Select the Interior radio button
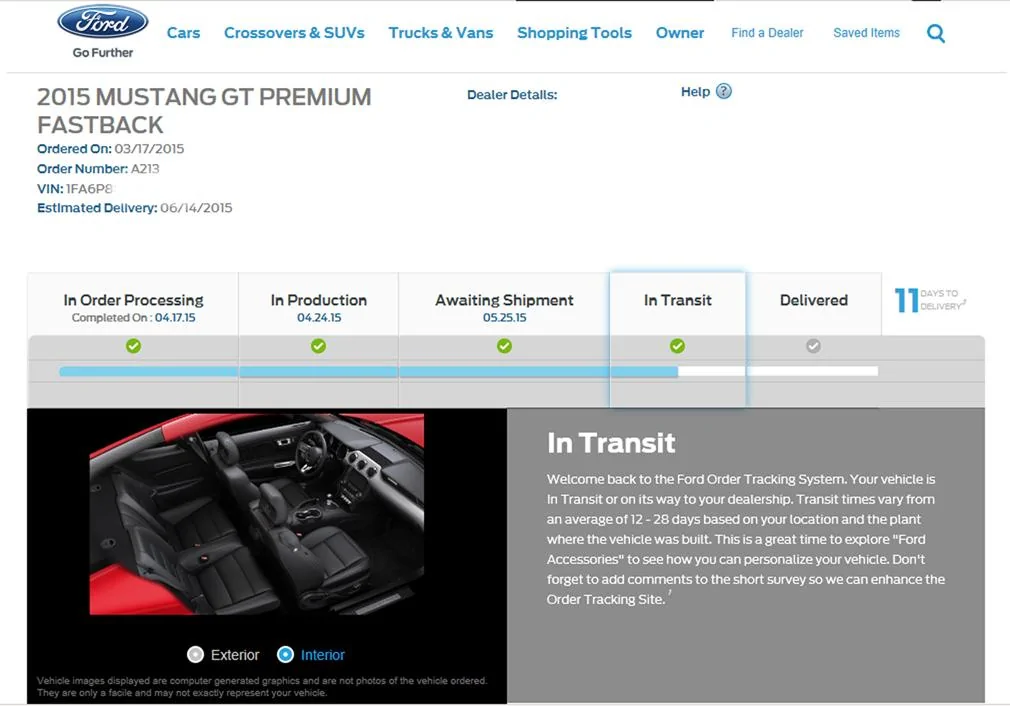1010x706 pixels. click(x=285, y=654)
